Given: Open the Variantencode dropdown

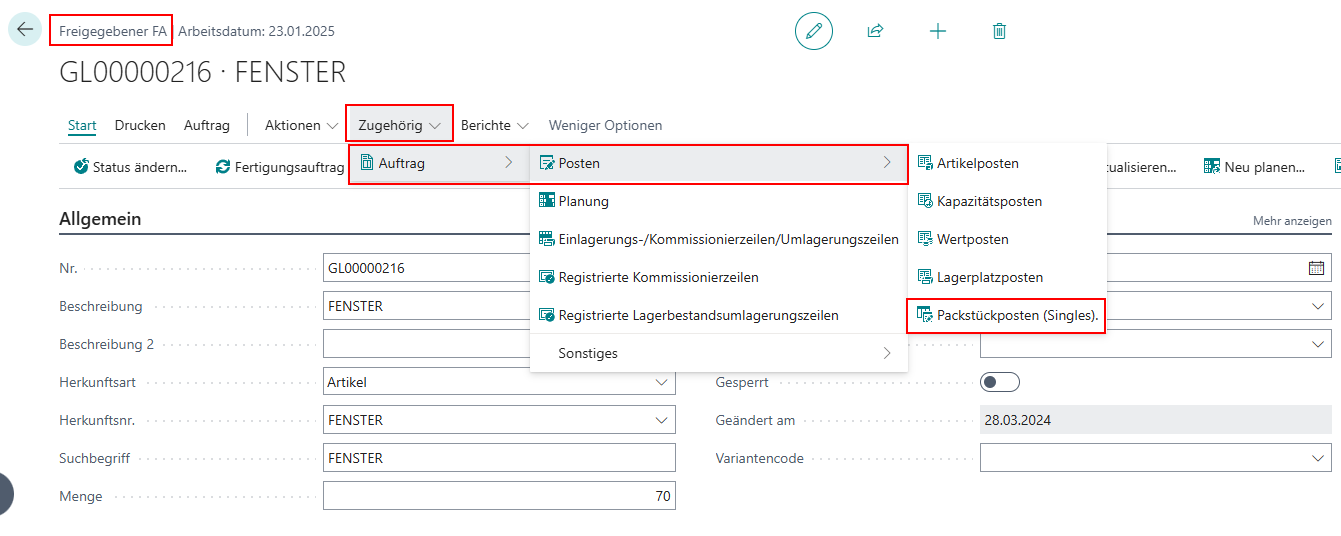Looking at the screenshot, I should pos(1315,458).
